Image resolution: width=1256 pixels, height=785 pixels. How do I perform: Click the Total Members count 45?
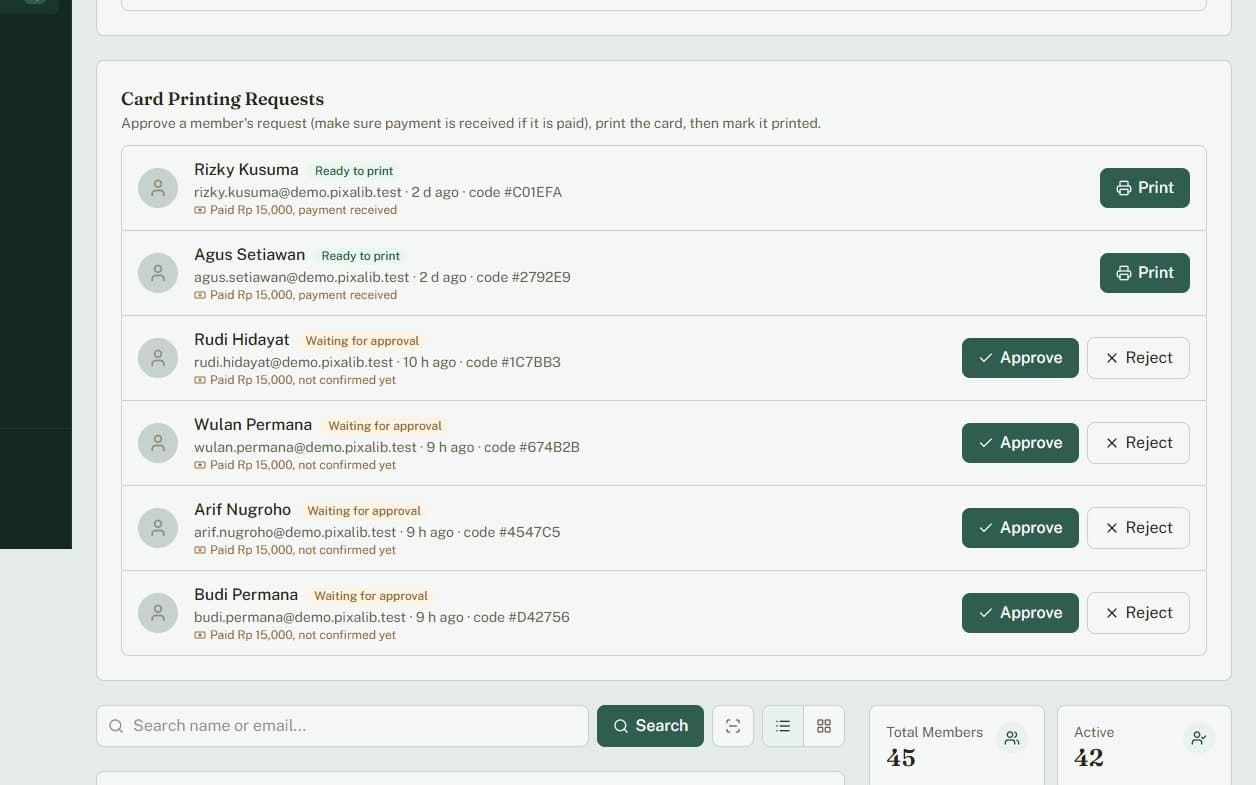click(901, 758)
